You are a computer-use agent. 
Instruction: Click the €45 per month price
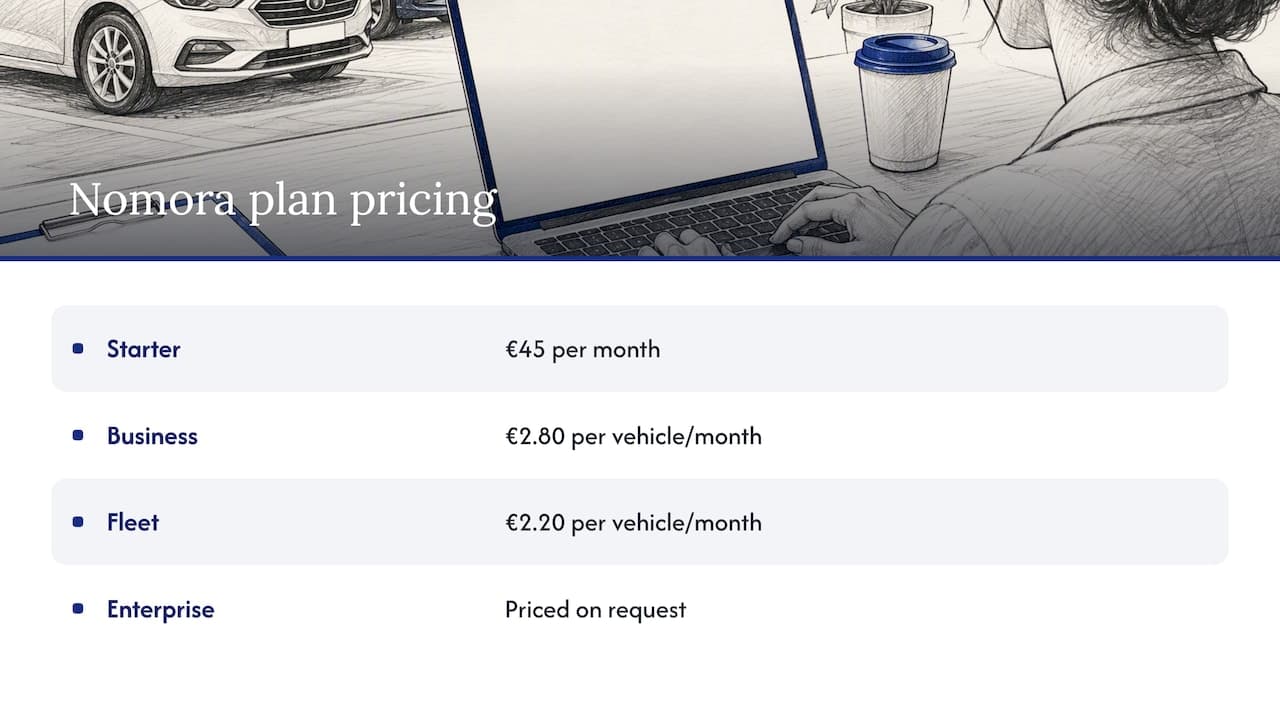[x=582, y=349]
